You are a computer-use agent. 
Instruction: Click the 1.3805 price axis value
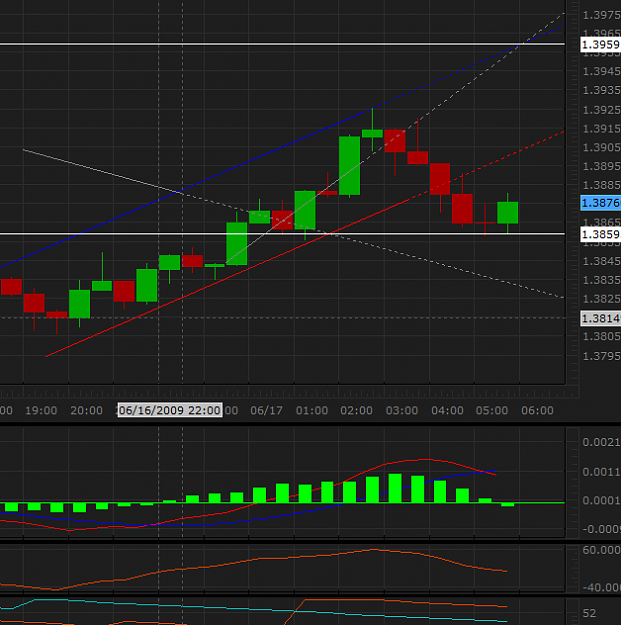click(x=601, y=337)
